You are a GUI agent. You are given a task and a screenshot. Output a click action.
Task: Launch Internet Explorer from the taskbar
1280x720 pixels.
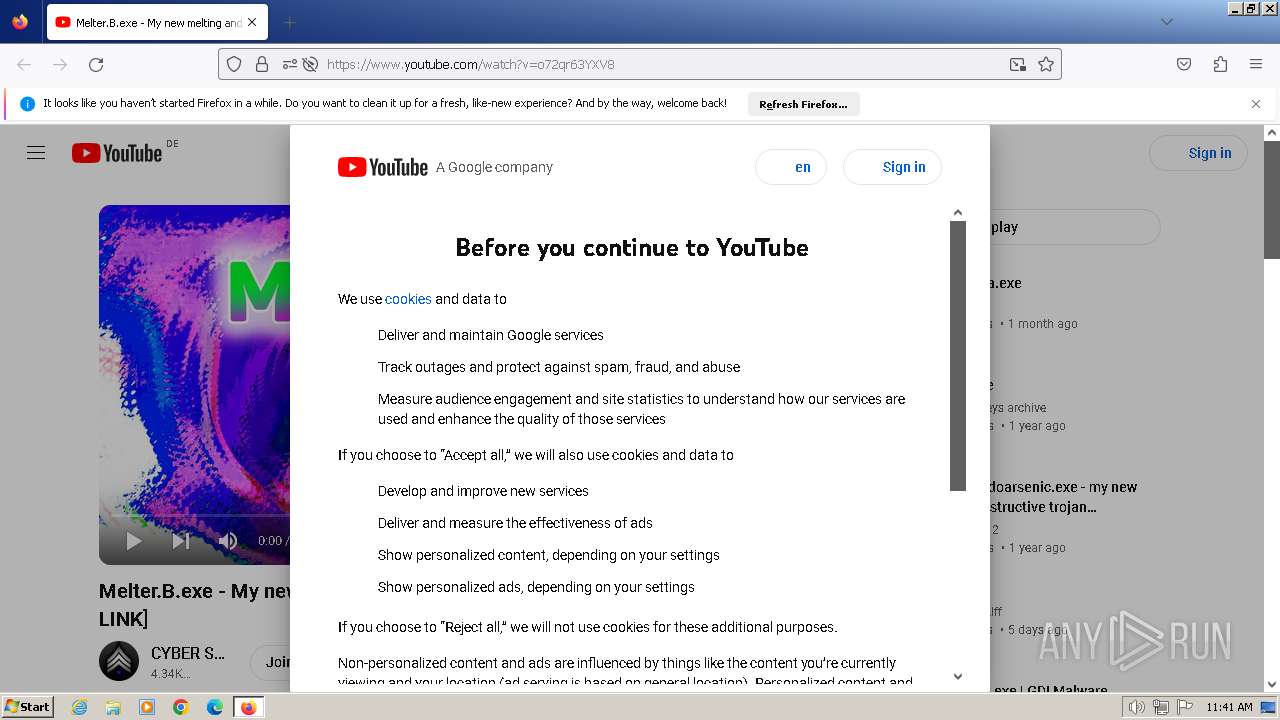click(x=79, y=707)
